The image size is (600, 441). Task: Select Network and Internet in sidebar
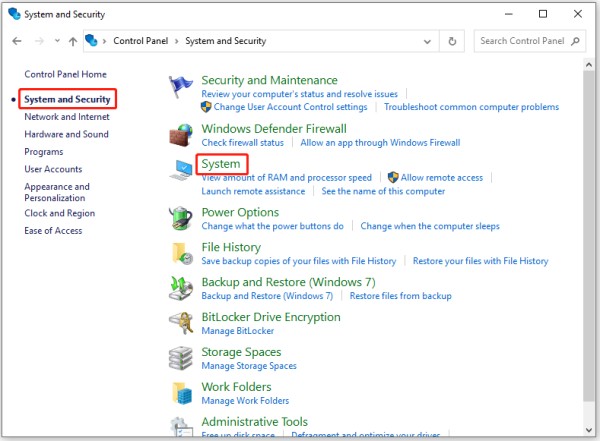click(x=67, y=117)
